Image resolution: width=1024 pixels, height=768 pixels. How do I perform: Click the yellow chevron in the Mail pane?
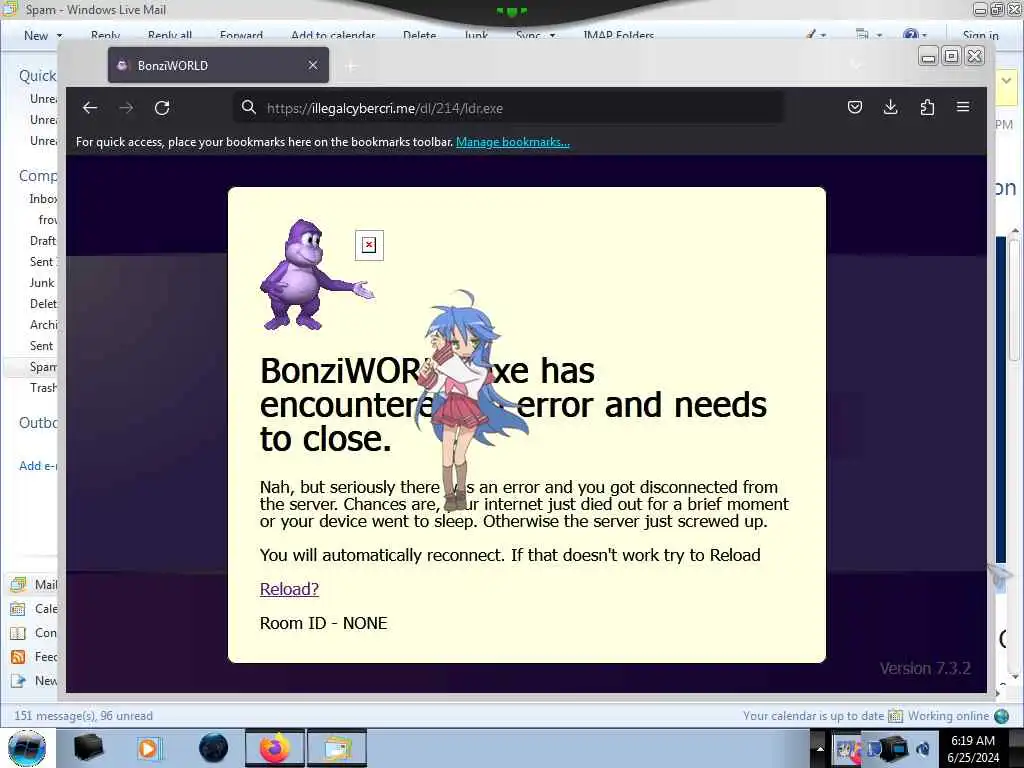pyautogui.click(x=1006, y=81)
